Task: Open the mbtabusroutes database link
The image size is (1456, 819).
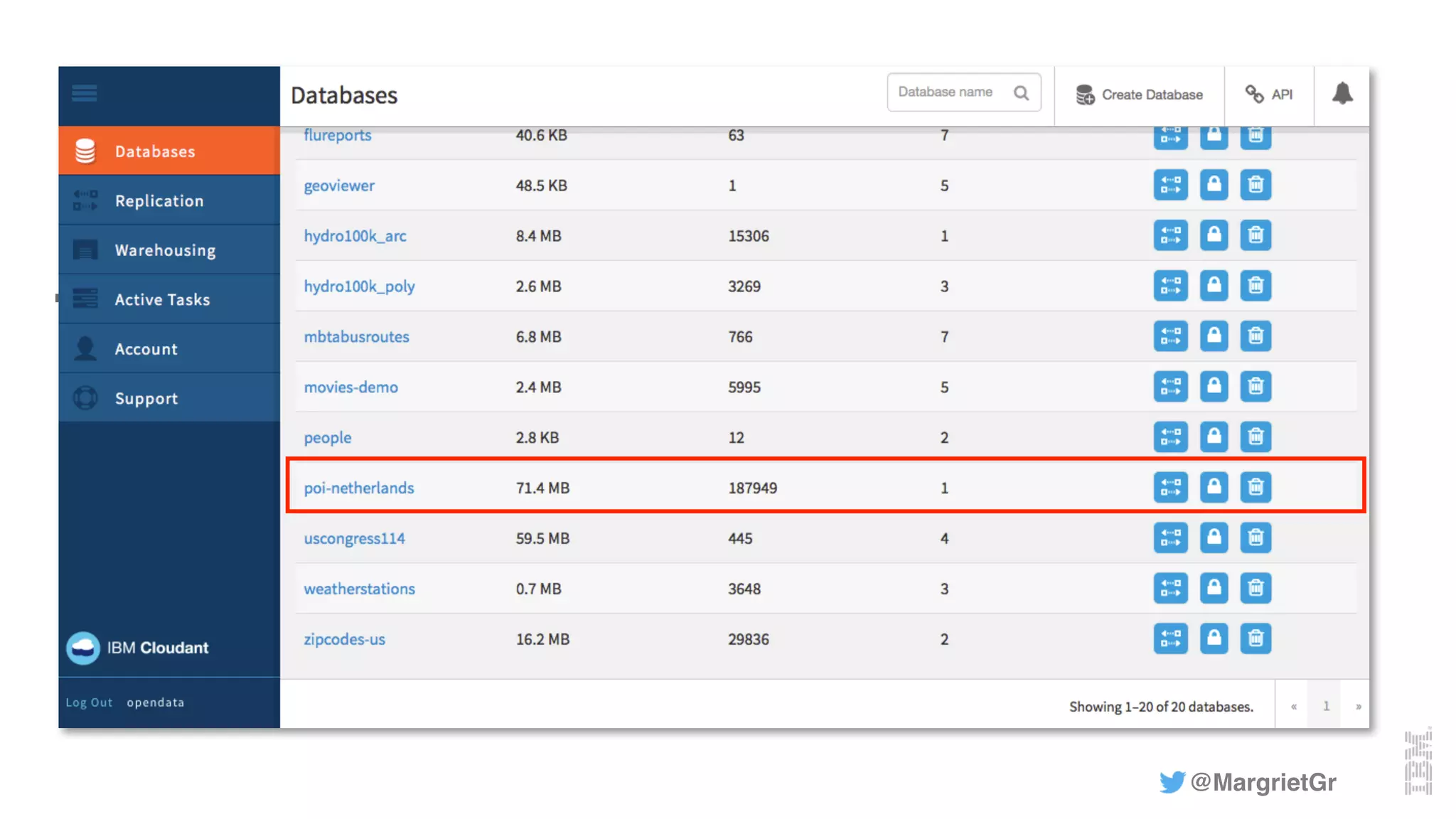Action: (356, 337)
